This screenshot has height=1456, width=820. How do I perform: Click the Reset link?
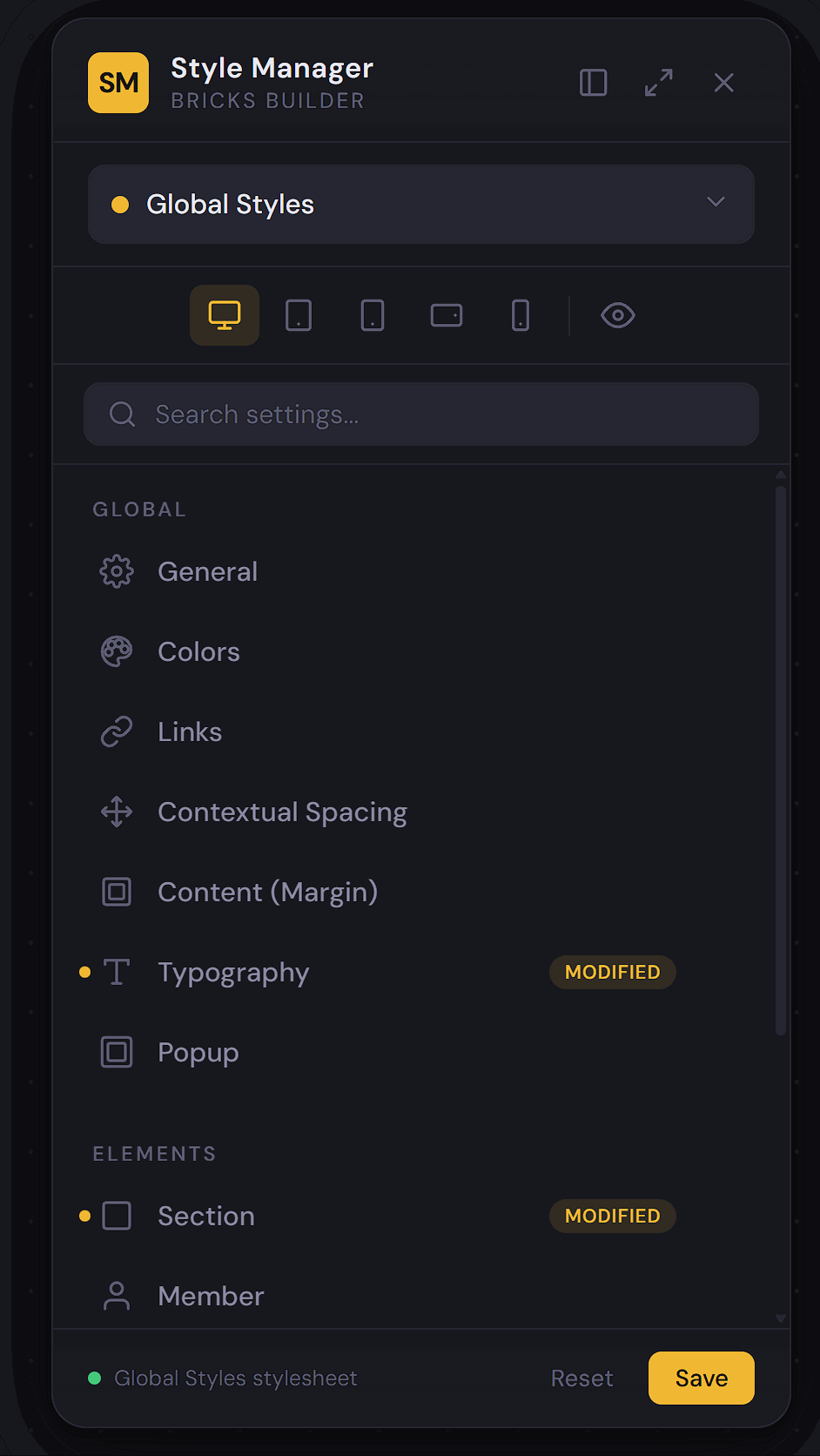click(581, 1378)
